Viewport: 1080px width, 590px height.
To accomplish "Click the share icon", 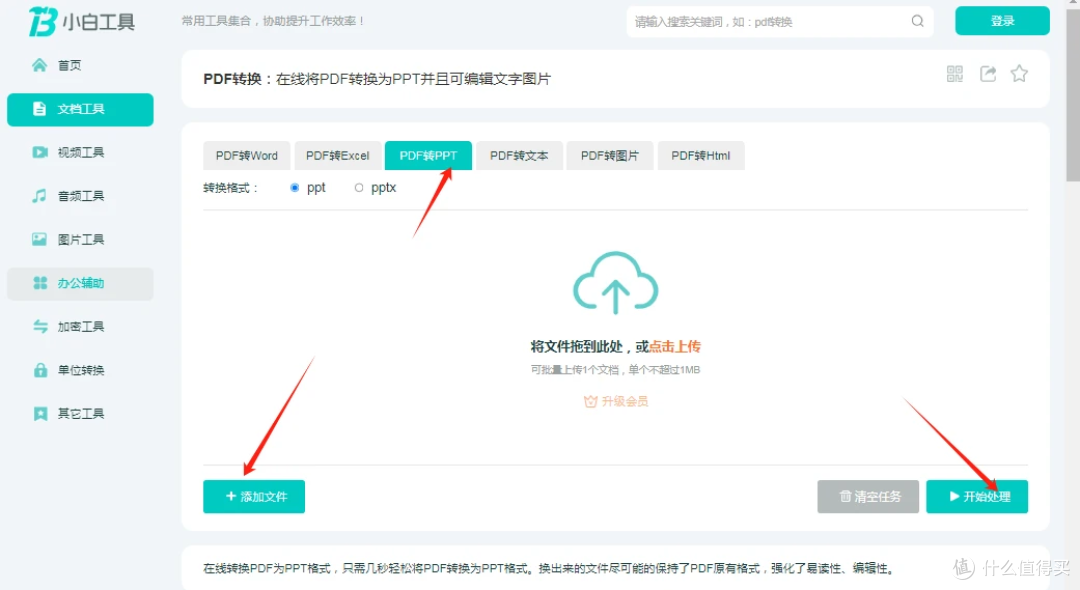I will tap(988, 74).
